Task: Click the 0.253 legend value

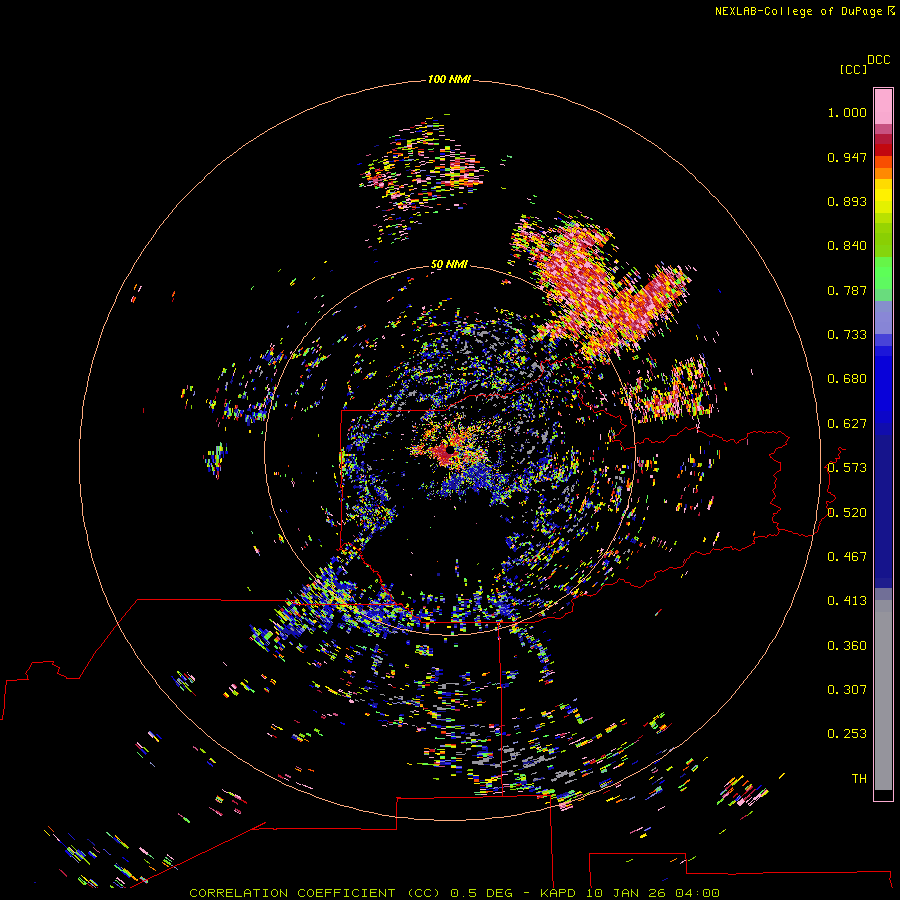Action: (847, 734)
